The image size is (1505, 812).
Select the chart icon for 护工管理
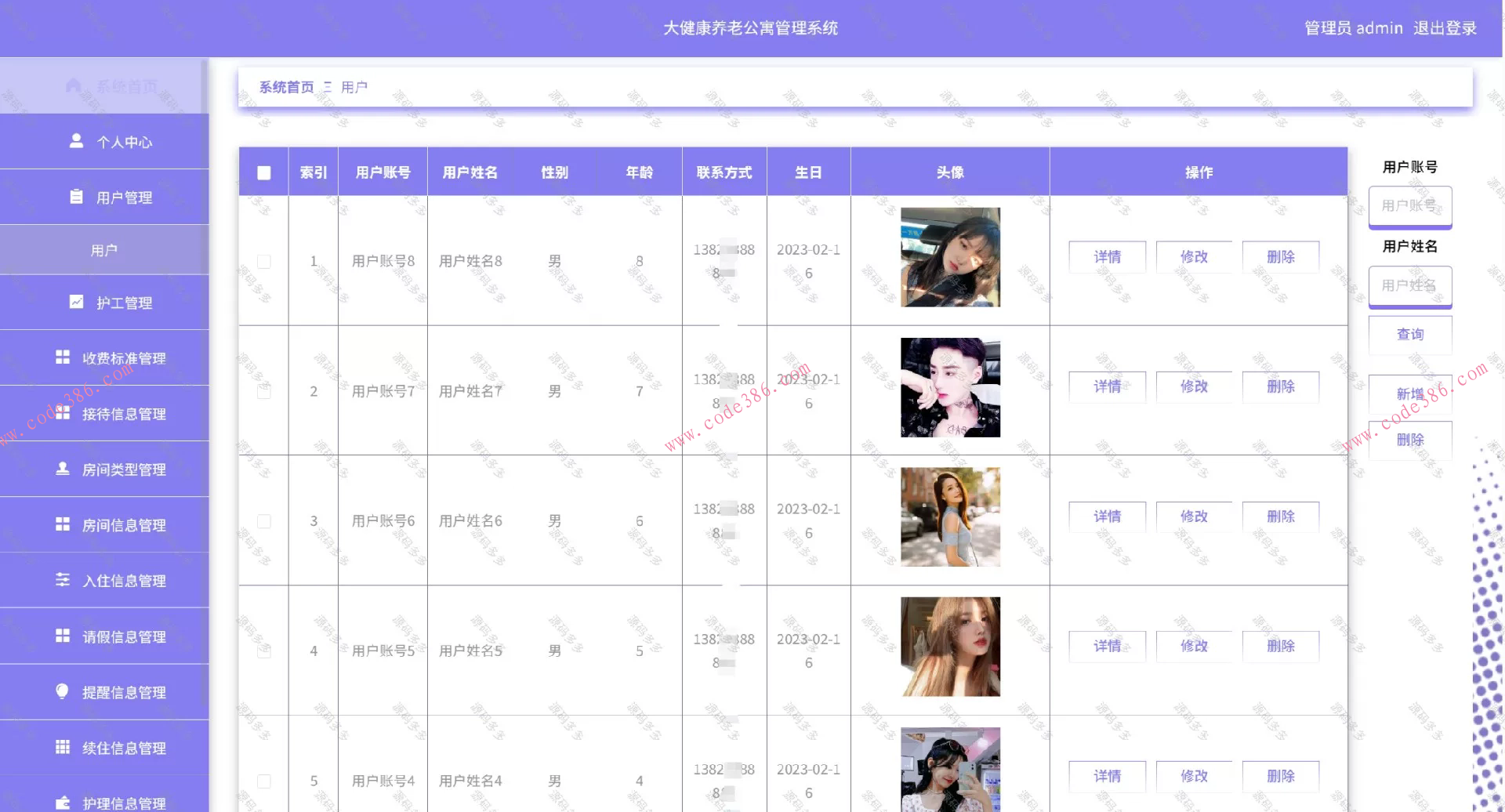tap(76, 302)
